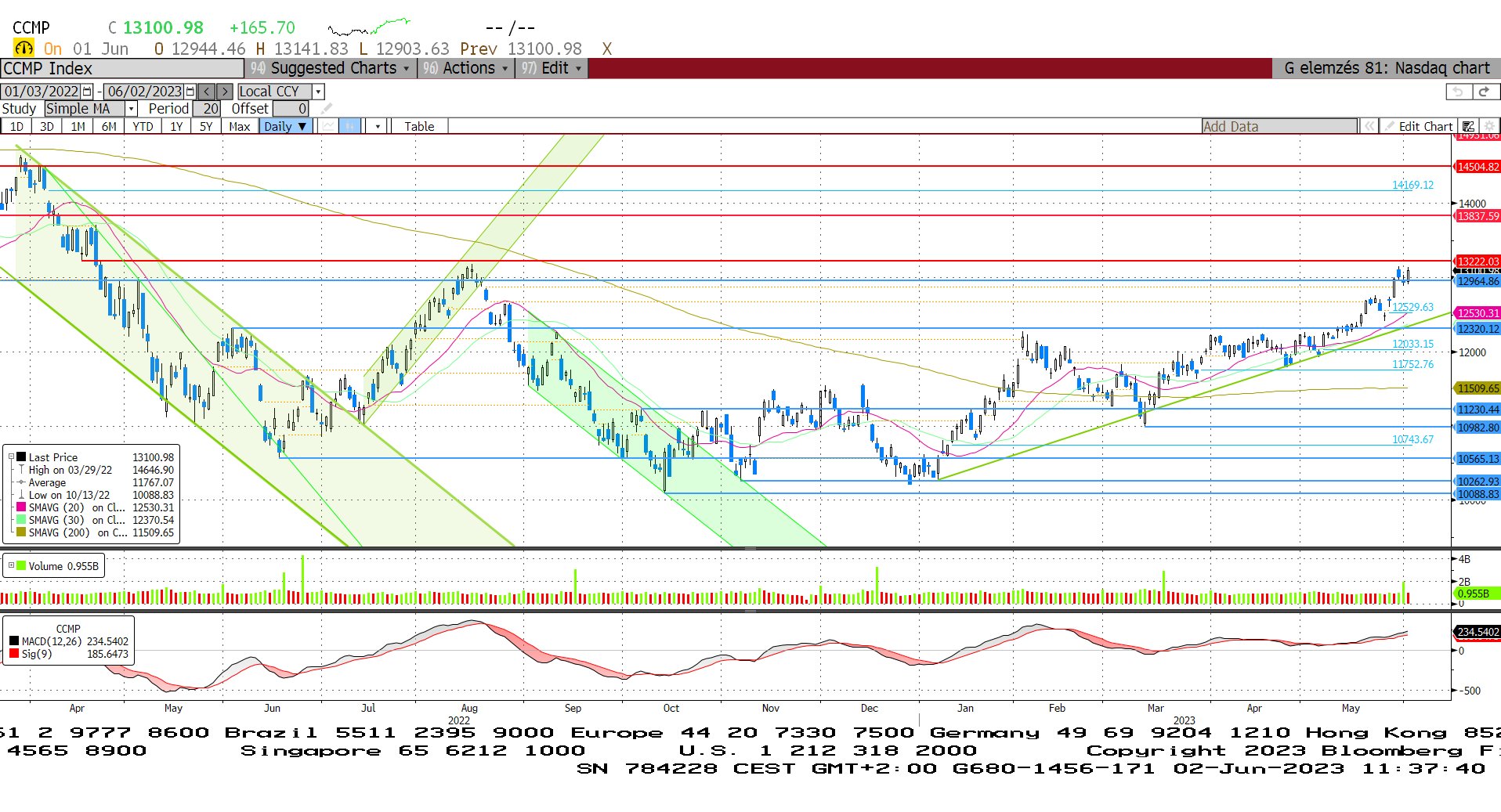The image size is (1501, 812).
Task: Select the candlestick chart type icon
Action: click(x=350, y=126)
